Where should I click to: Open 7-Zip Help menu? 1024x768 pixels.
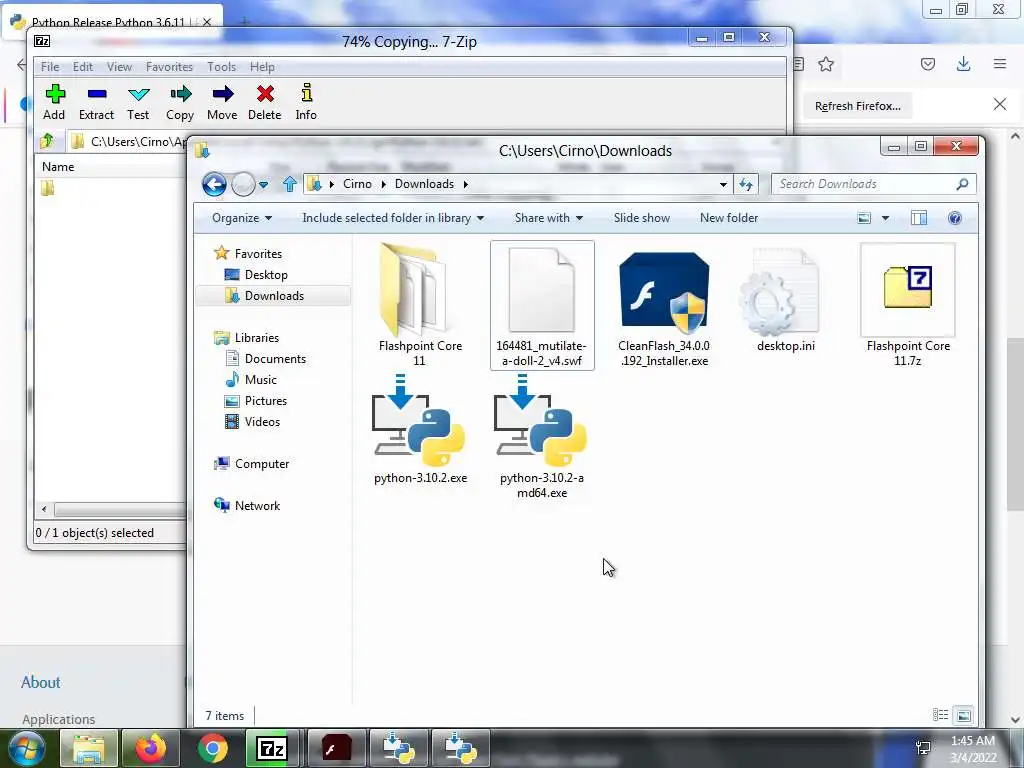[262, 67]
